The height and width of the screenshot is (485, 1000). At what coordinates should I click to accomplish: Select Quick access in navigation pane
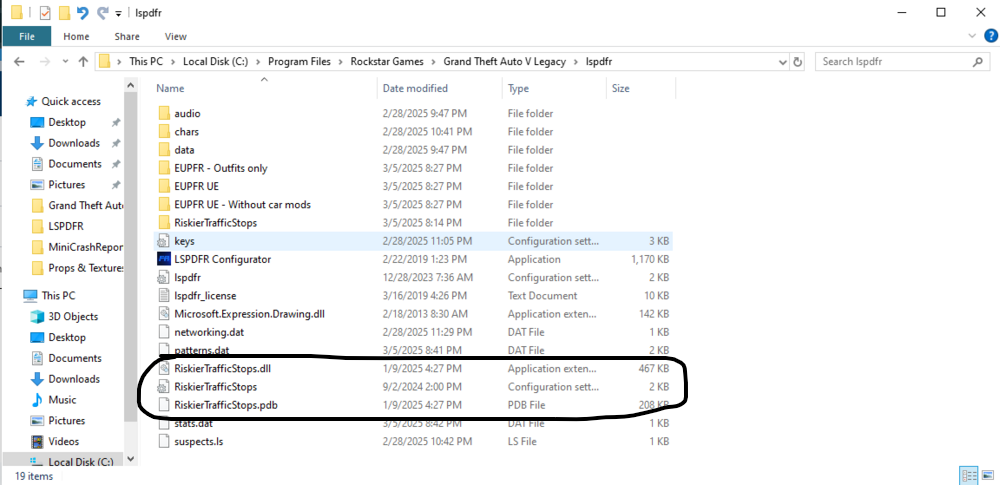click(x=71, y=101)
